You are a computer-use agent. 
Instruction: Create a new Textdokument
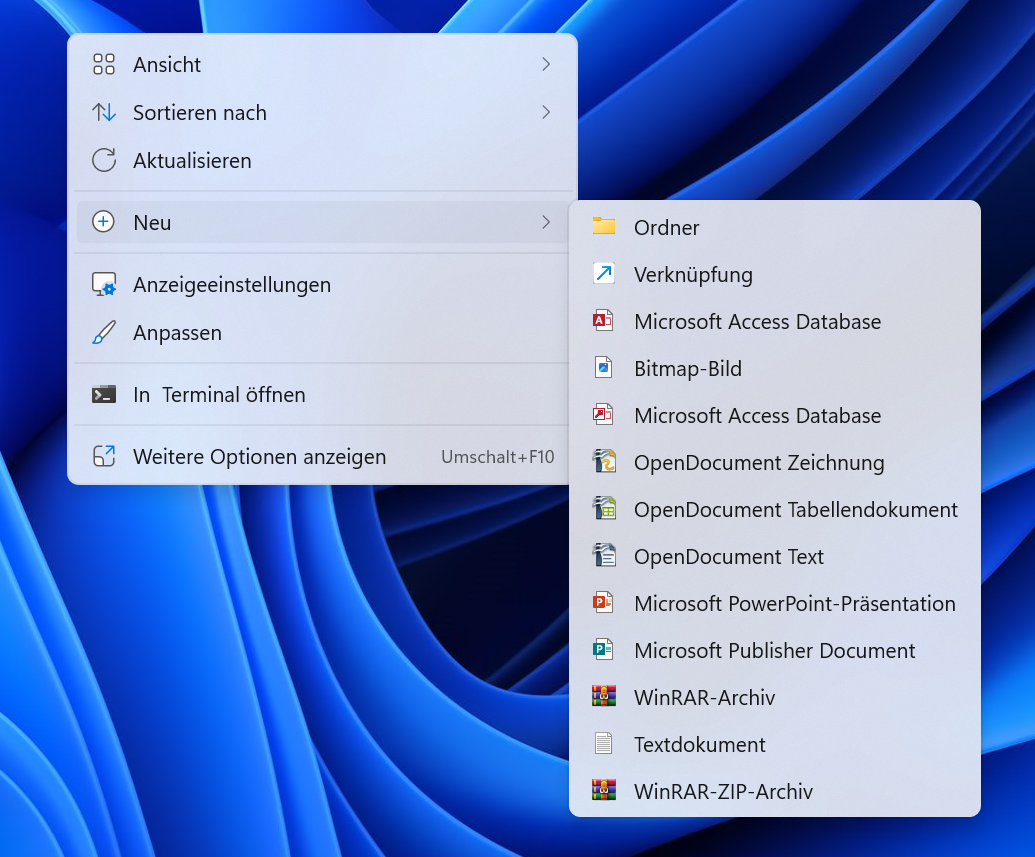point(775,744)
